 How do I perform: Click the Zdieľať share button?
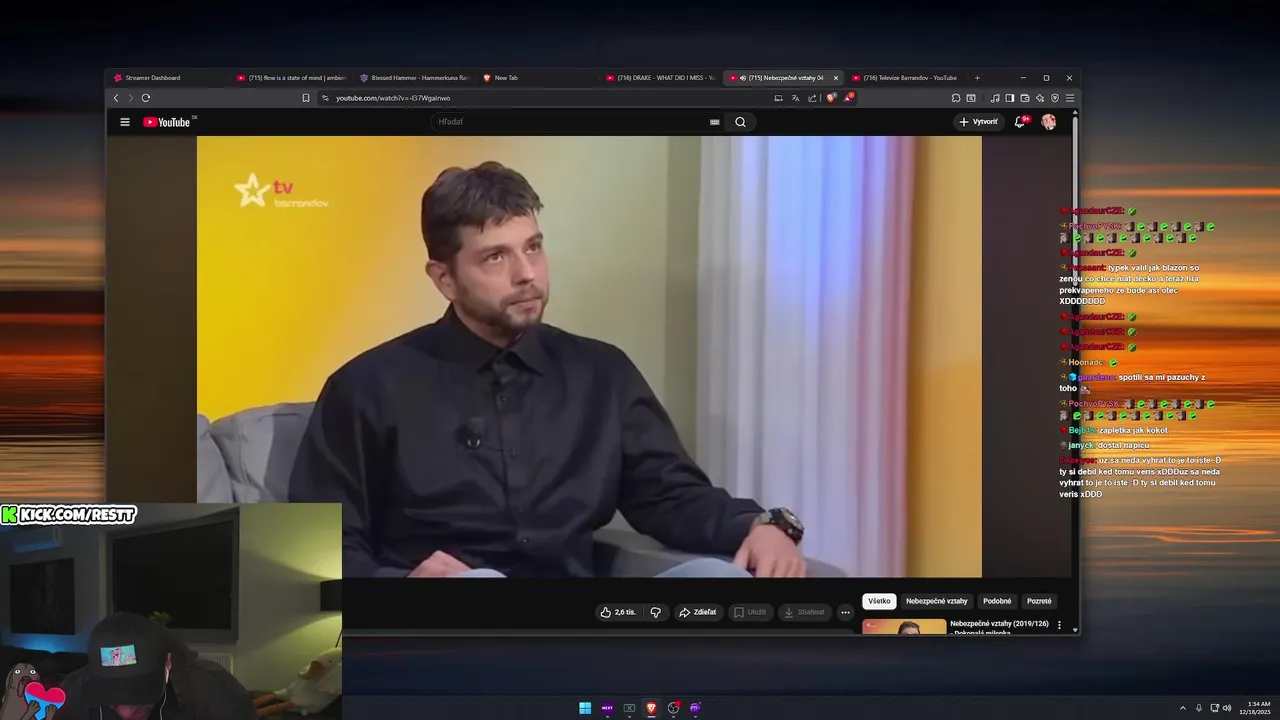(x=697, y=612)
